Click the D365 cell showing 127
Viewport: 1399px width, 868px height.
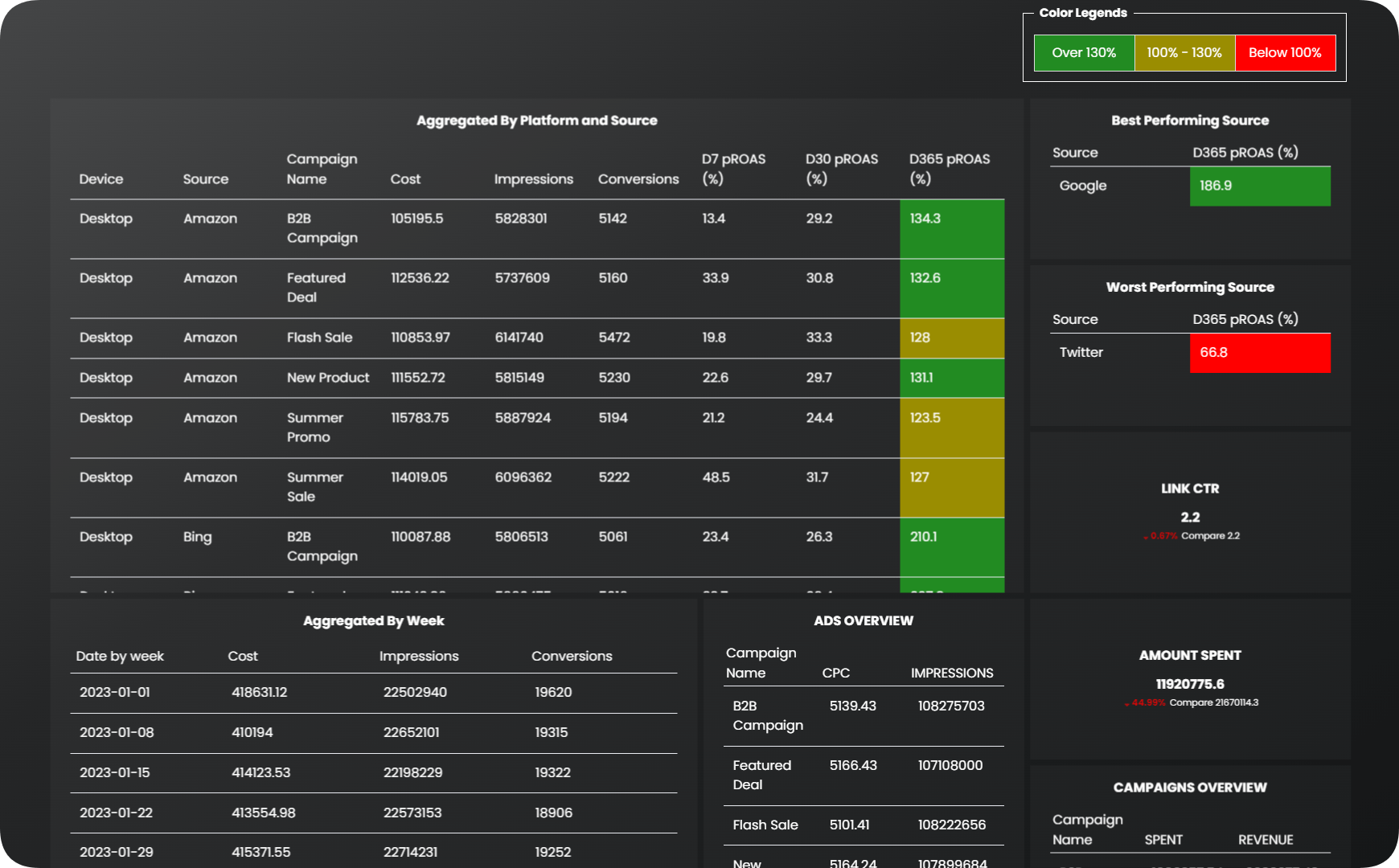tap(952, 488)
